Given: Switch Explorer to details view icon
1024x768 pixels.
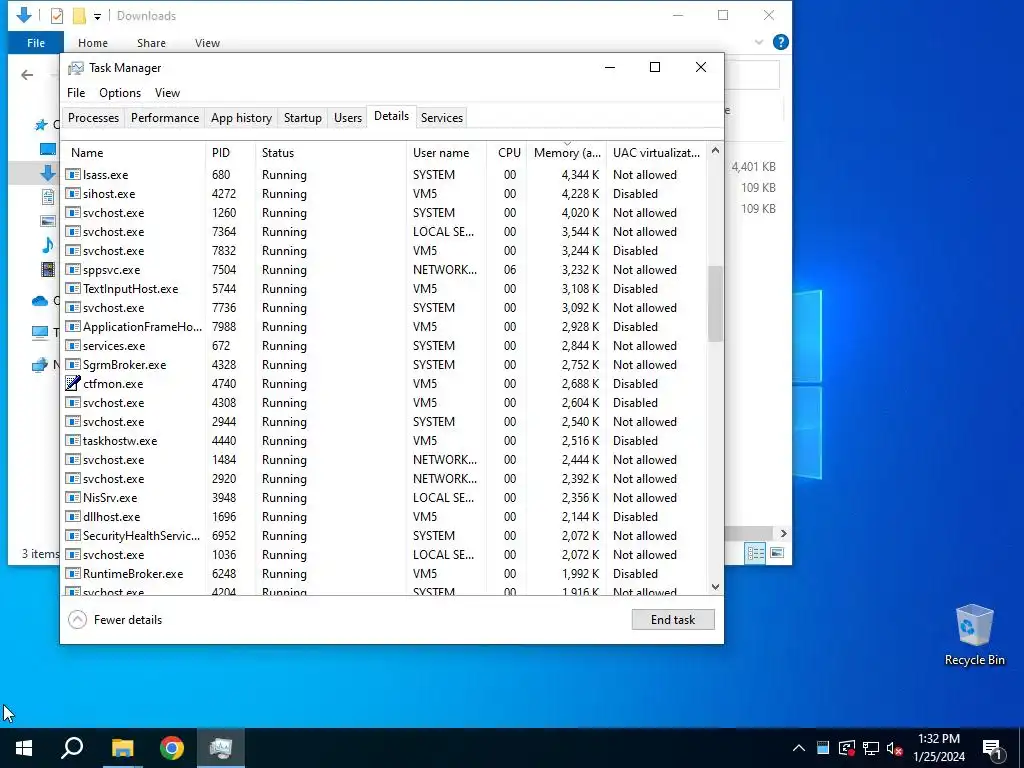Looking at the screenshot, I should pos(756,553).
